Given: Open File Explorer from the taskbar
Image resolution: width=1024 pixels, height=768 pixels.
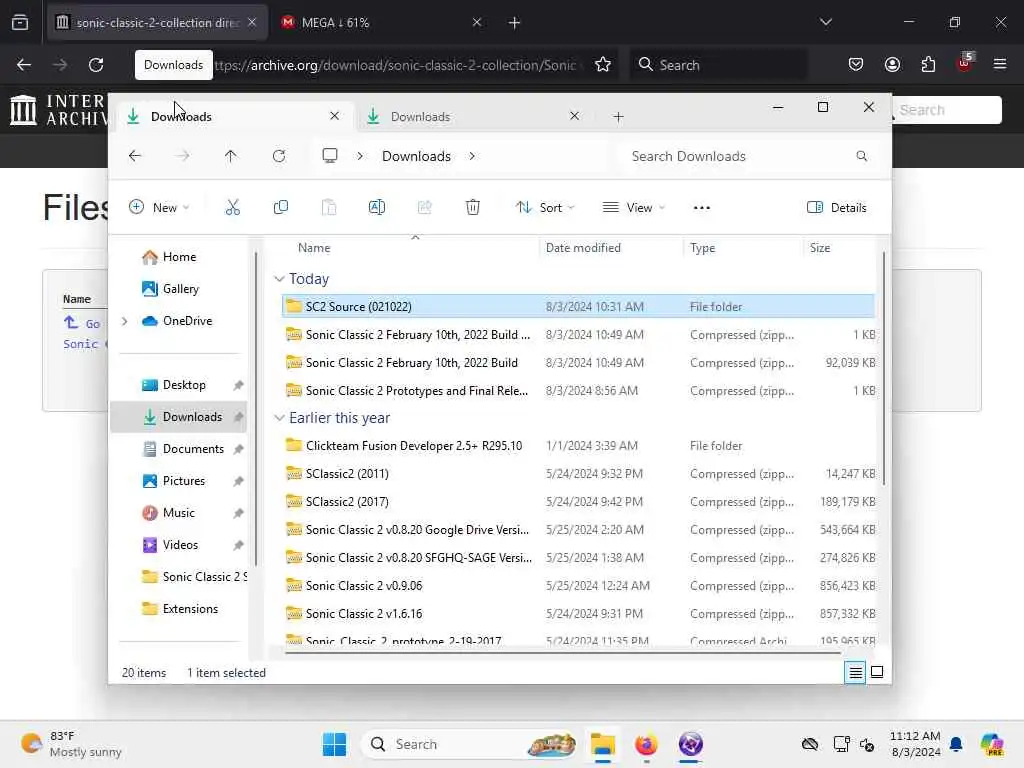Looking at the screenshot, I should coord(603,744).
